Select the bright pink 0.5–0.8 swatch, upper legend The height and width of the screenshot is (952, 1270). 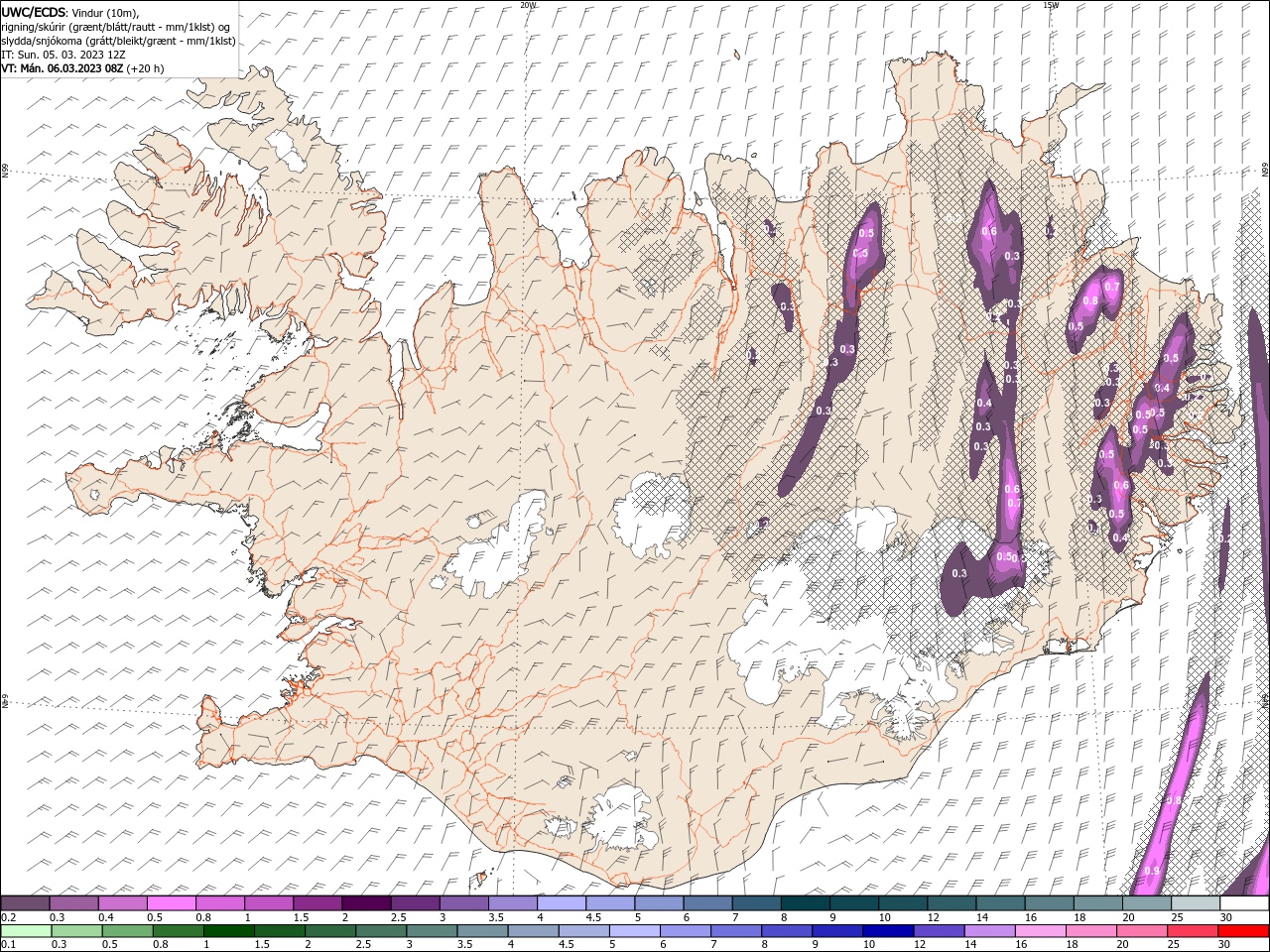coord(171,903)
